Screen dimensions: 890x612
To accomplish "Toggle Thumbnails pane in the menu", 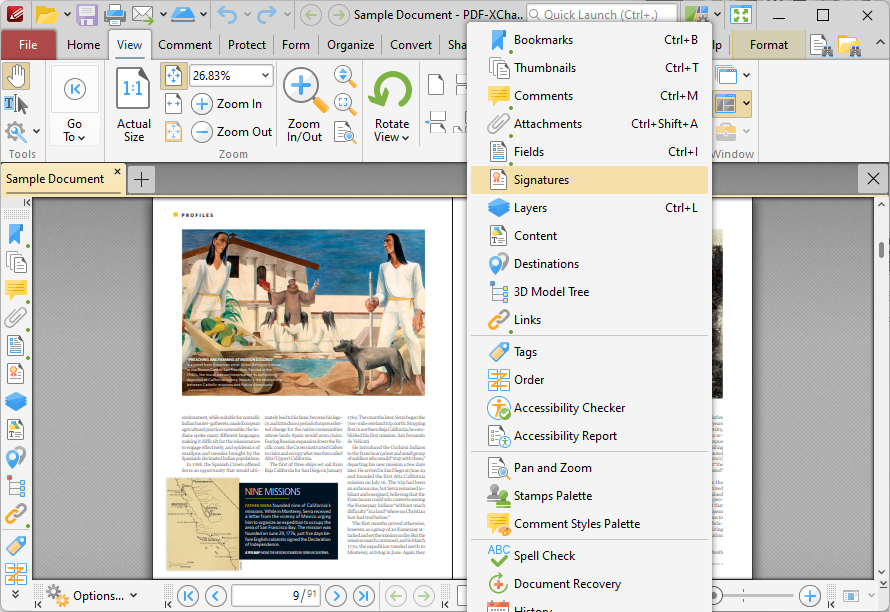I will pos(589,68).
